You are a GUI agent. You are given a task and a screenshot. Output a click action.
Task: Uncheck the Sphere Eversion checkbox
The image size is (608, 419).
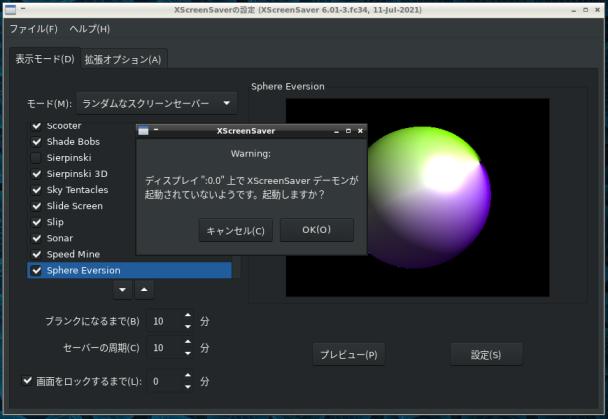[x=36, y=270]
